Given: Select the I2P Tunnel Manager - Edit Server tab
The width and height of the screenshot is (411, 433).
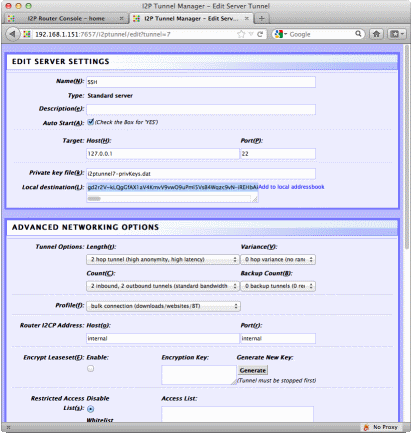Looking at the screenshot, I should click(191, 18).
